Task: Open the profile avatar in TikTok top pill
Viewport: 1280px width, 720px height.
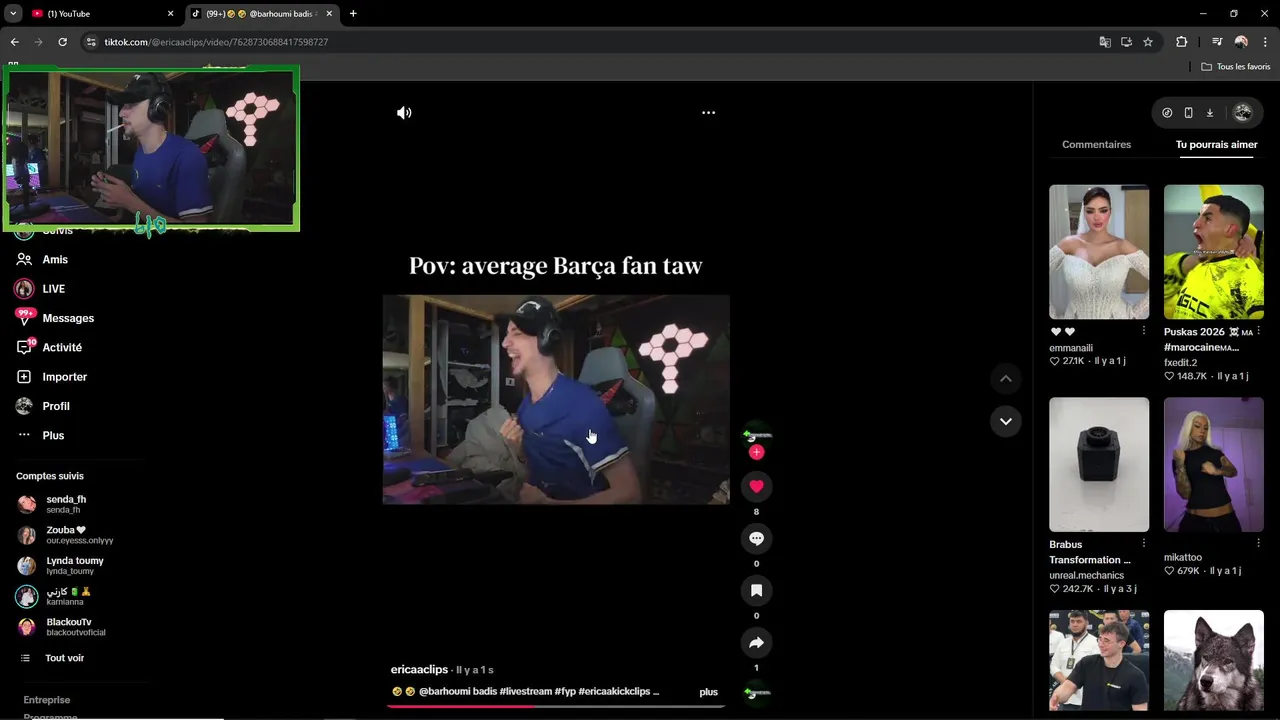Action: [x=1243, y=113]
